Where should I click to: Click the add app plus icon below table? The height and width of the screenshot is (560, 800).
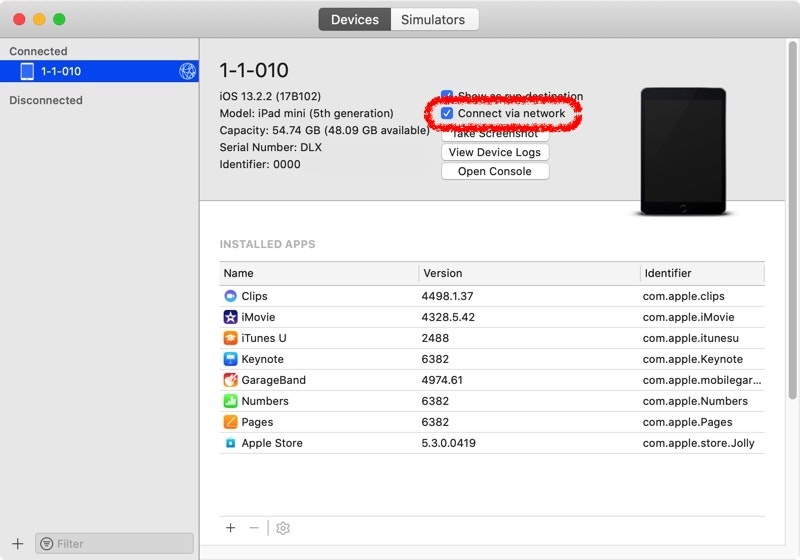(231, 528)
